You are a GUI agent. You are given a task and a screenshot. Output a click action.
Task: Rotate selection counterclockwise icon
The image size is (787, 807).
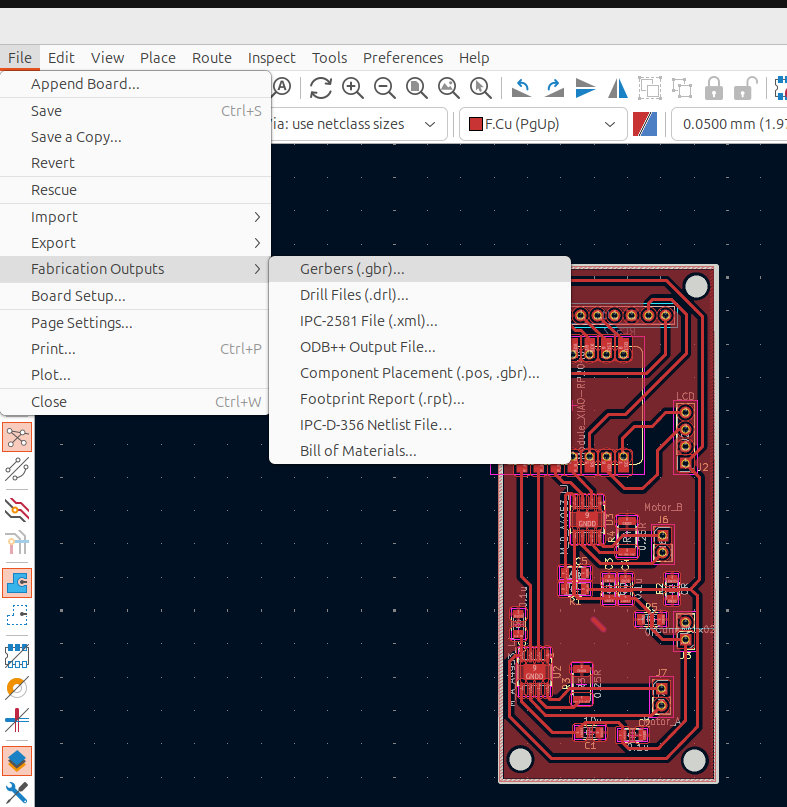coord(521,88)
